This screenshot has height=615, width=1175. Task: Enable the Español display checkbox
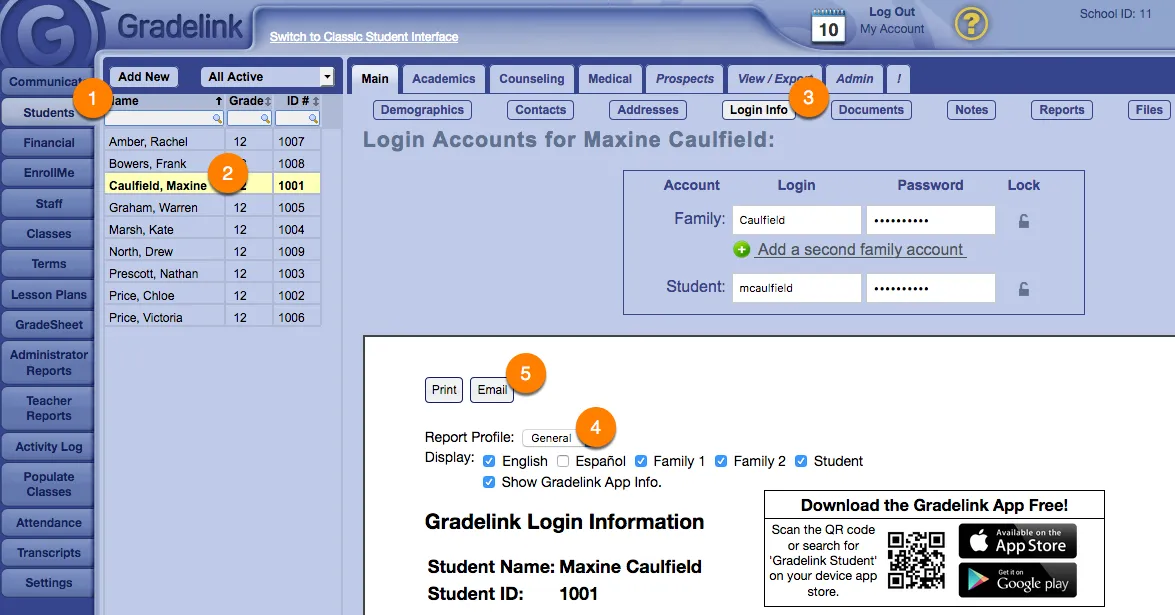tap(563, 461)
